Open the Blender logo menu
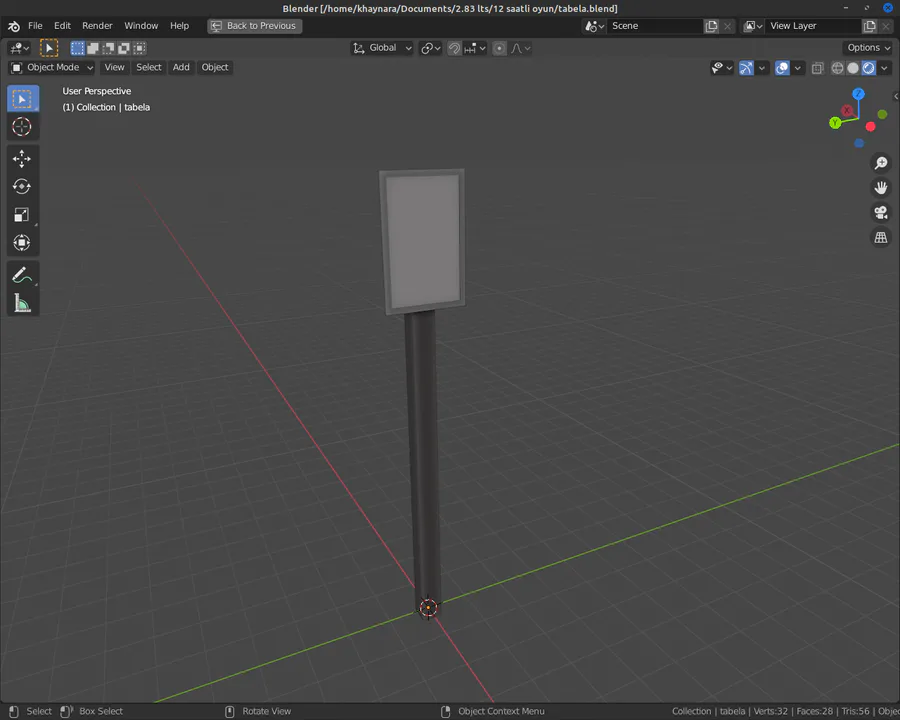 click(x=14, y=26)
